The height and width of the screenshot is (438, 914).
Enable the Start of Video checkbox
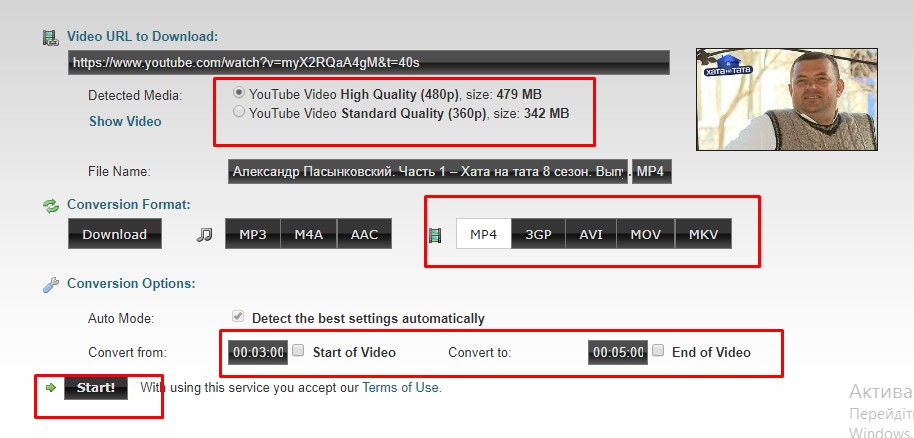[x=298, y=351]
